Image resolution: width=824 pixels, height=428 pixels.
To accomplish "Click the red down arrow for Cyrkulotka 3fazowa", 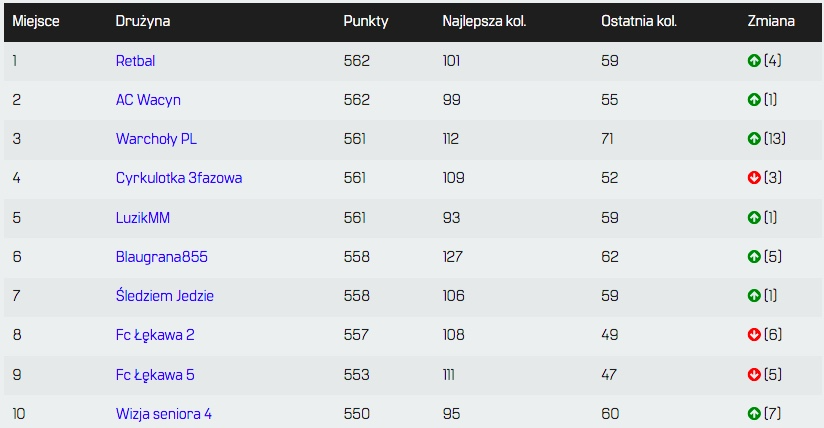I will (754, 178).
